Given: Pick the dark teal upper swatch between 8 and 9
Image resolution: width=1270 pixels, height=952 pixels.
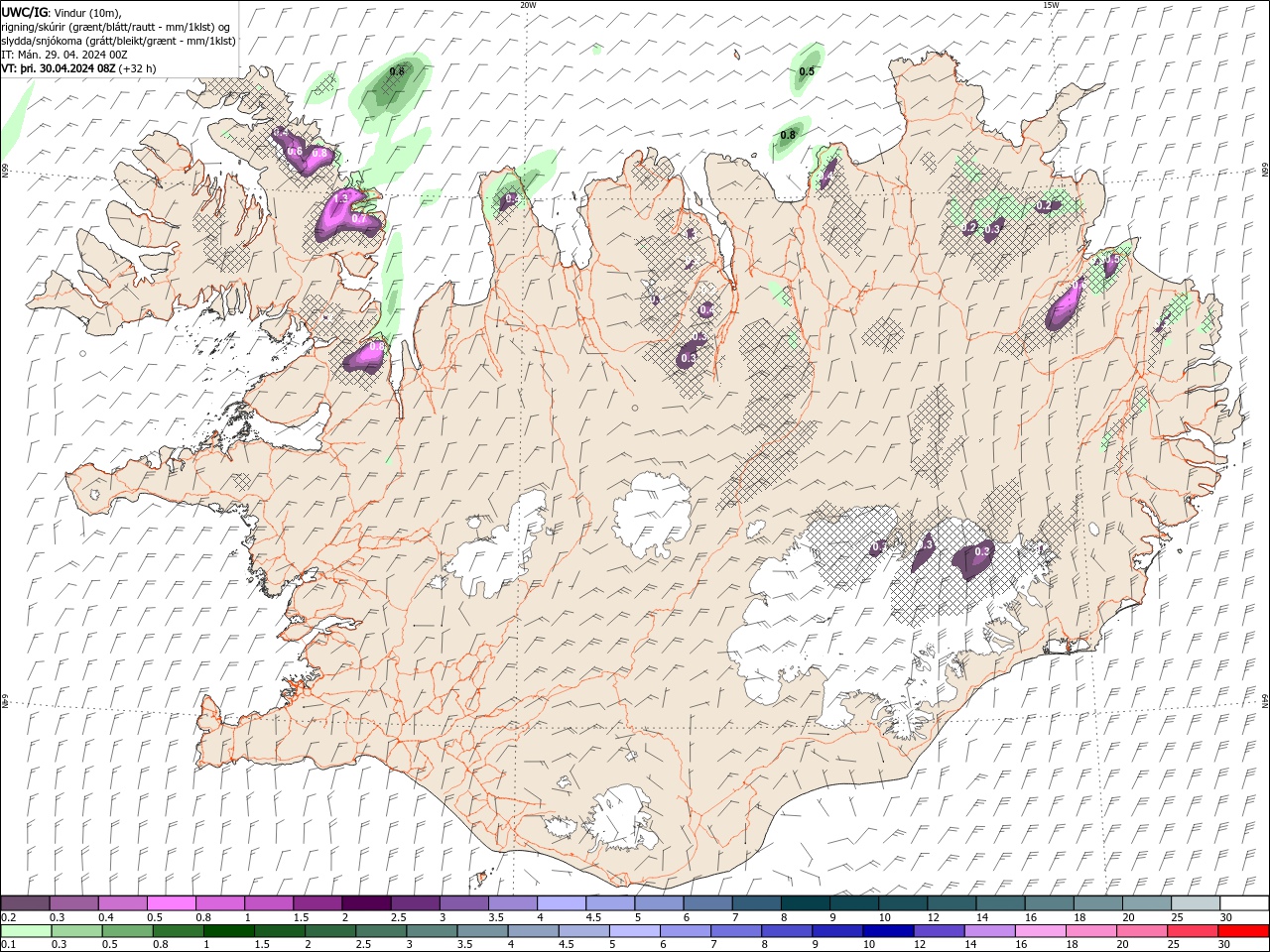Looking at the screenshot, I should (804, 903).
